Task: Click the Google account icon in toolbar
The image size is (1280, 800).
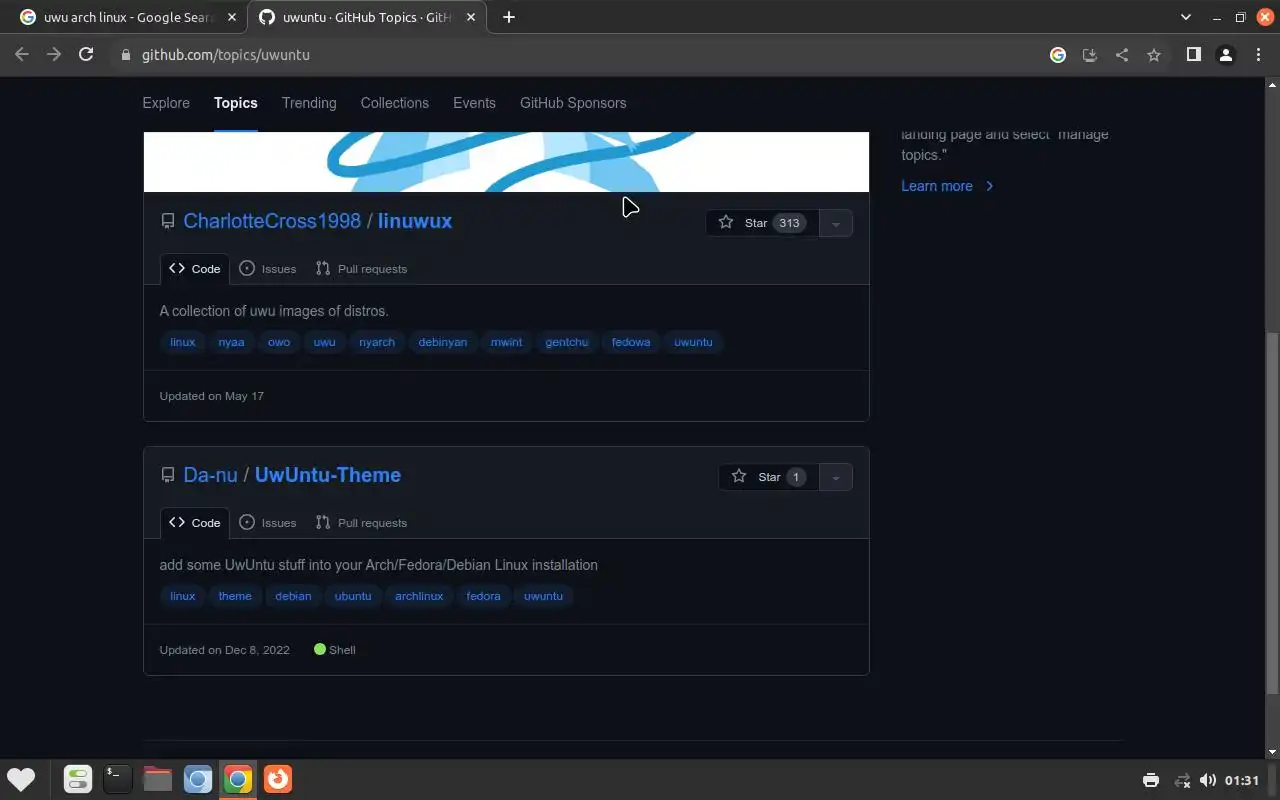Action: coord(1058,55)
